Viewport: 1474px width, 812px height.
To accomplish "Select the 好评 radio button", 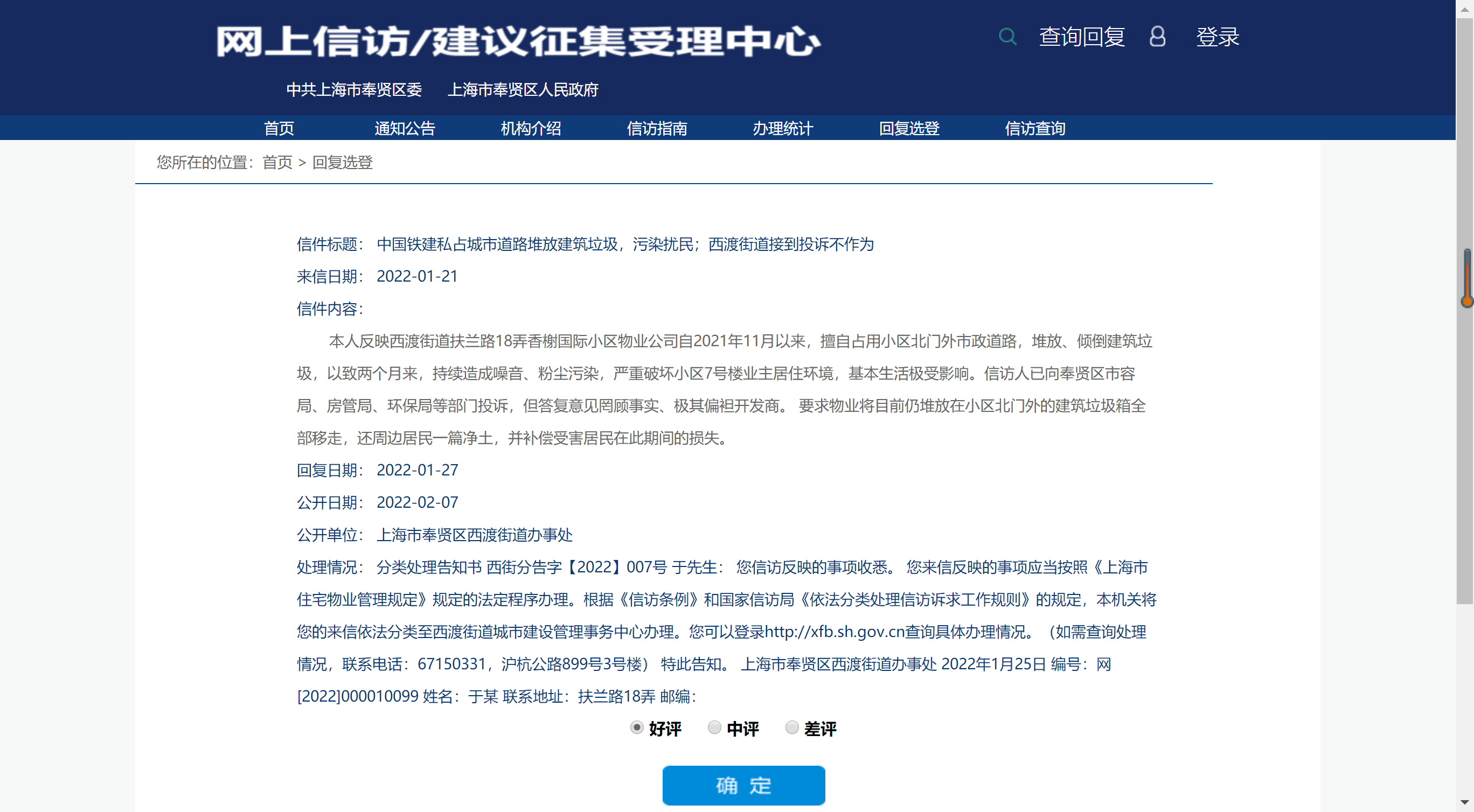I will coord(636,727).
